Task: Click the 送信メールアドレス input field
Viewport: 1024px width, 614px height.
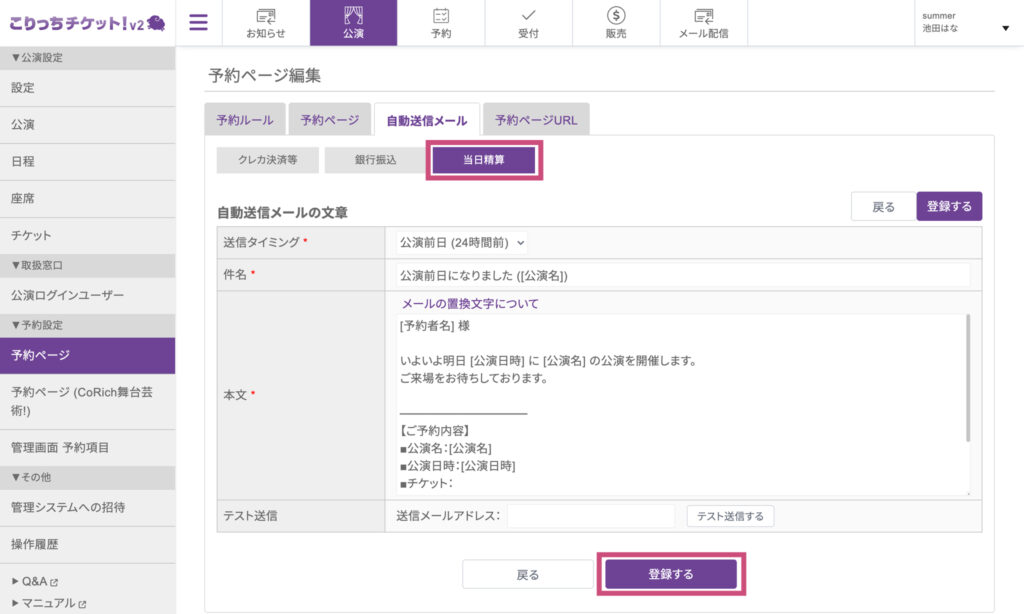Action: coord(591,516)
